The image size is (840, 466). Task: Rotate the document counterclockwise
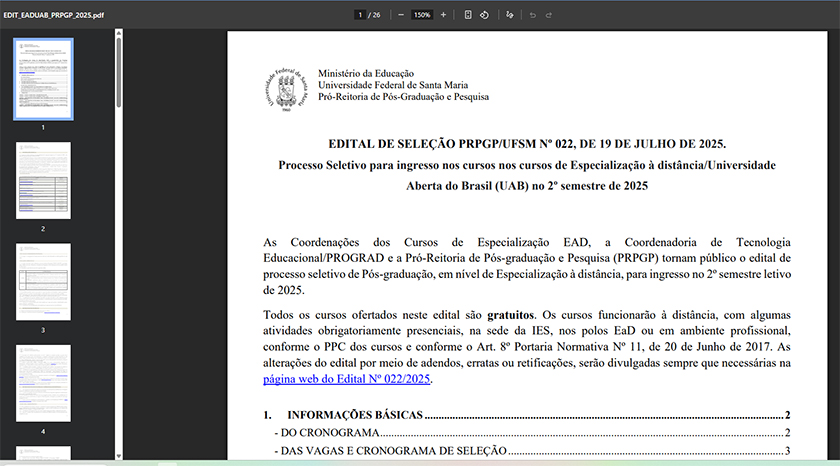pyautogui.click(x=484, y=15)
